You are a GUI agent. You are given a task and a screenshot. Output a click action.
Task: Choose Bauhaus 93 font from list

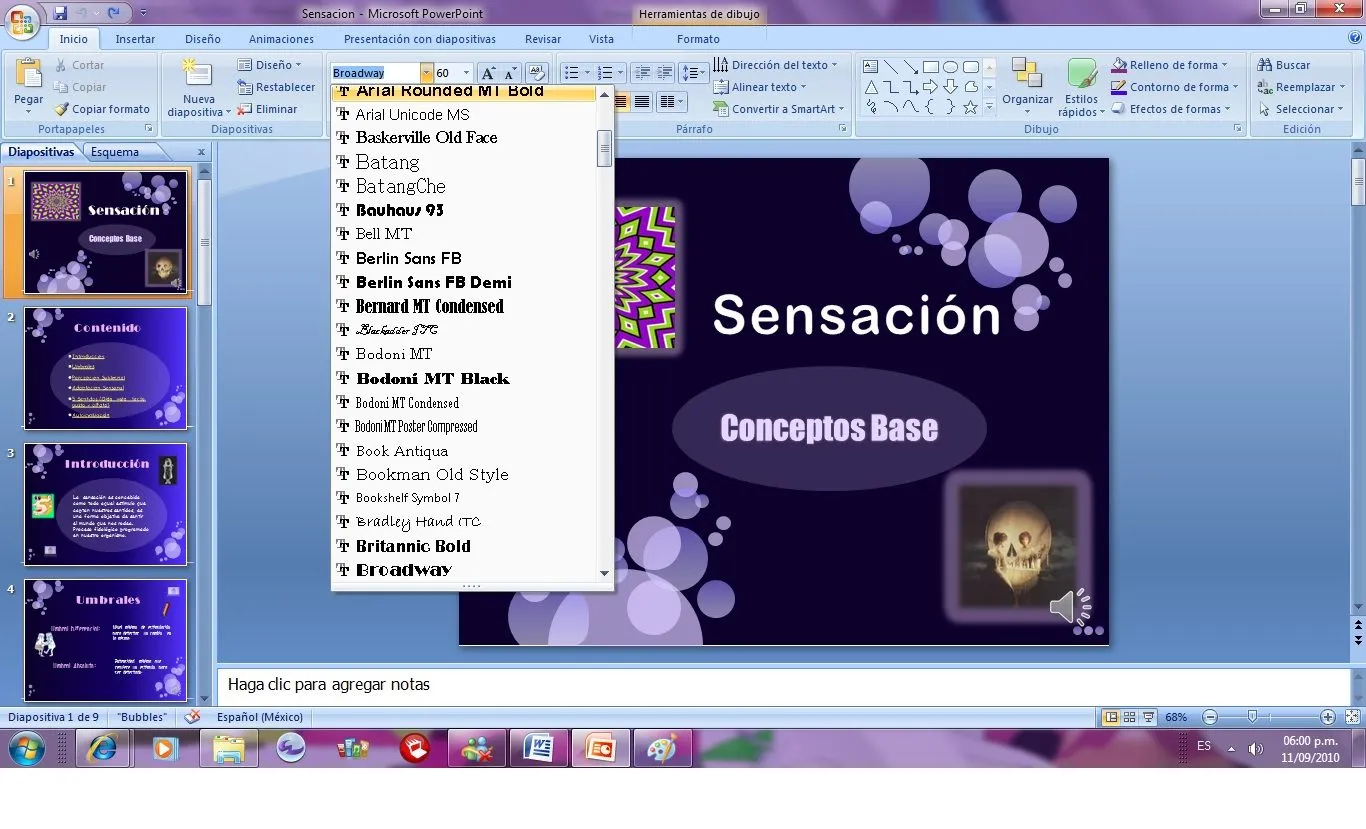click(x=465, y=210)
